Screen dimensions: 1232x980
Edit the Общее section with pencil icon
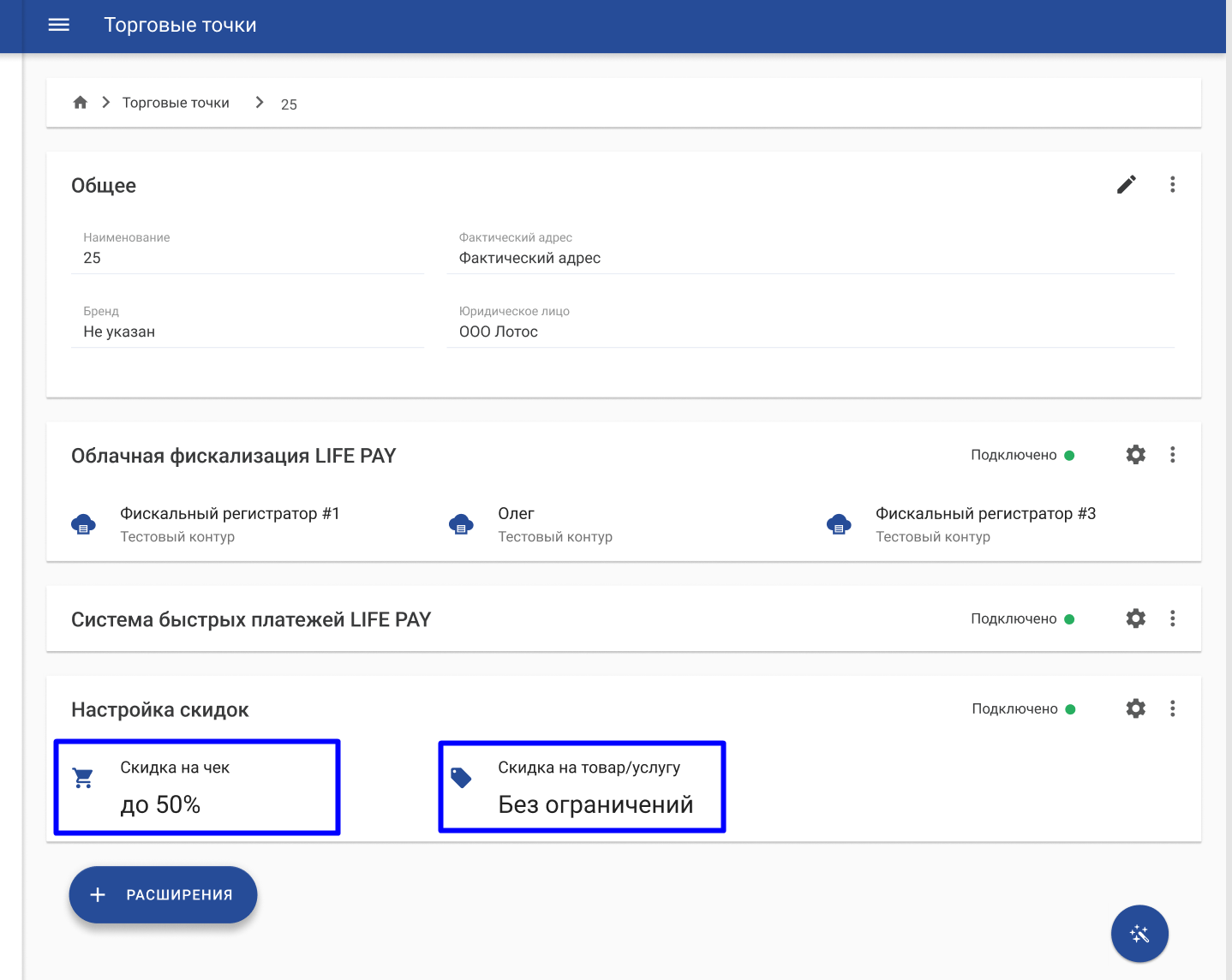click(1127, 184)
